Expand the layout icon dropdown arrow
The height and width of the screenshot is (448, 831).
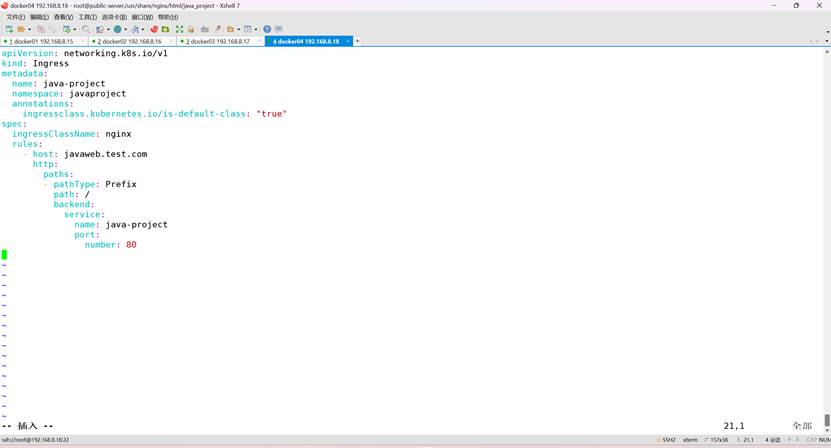(x=256, y=29)
